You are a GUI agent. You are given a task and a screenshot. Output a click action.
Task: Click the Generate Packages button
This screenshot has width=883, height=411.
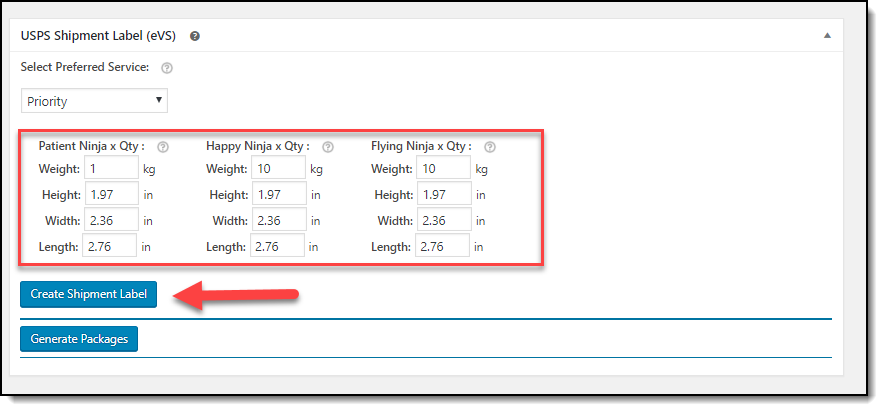[x=79, y=339]
